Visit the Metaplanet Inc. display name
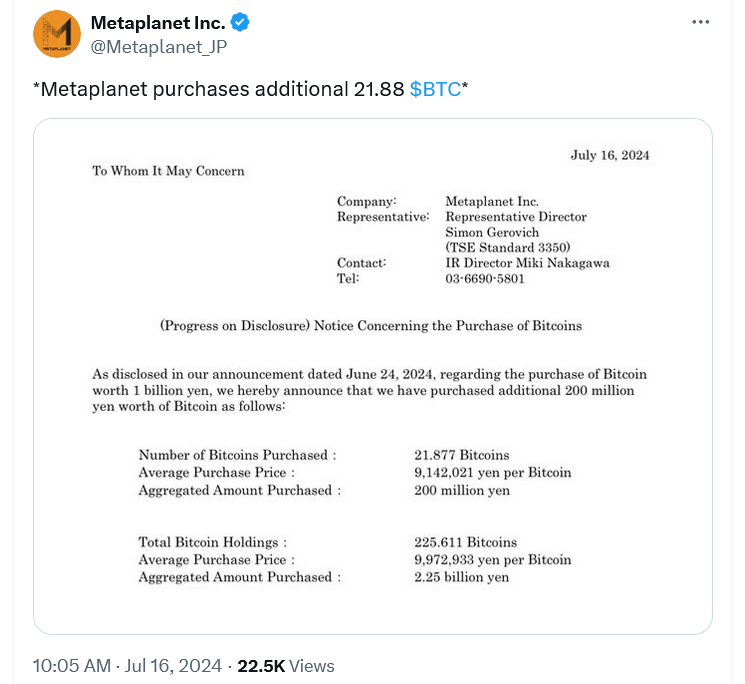 pos(157,22)
